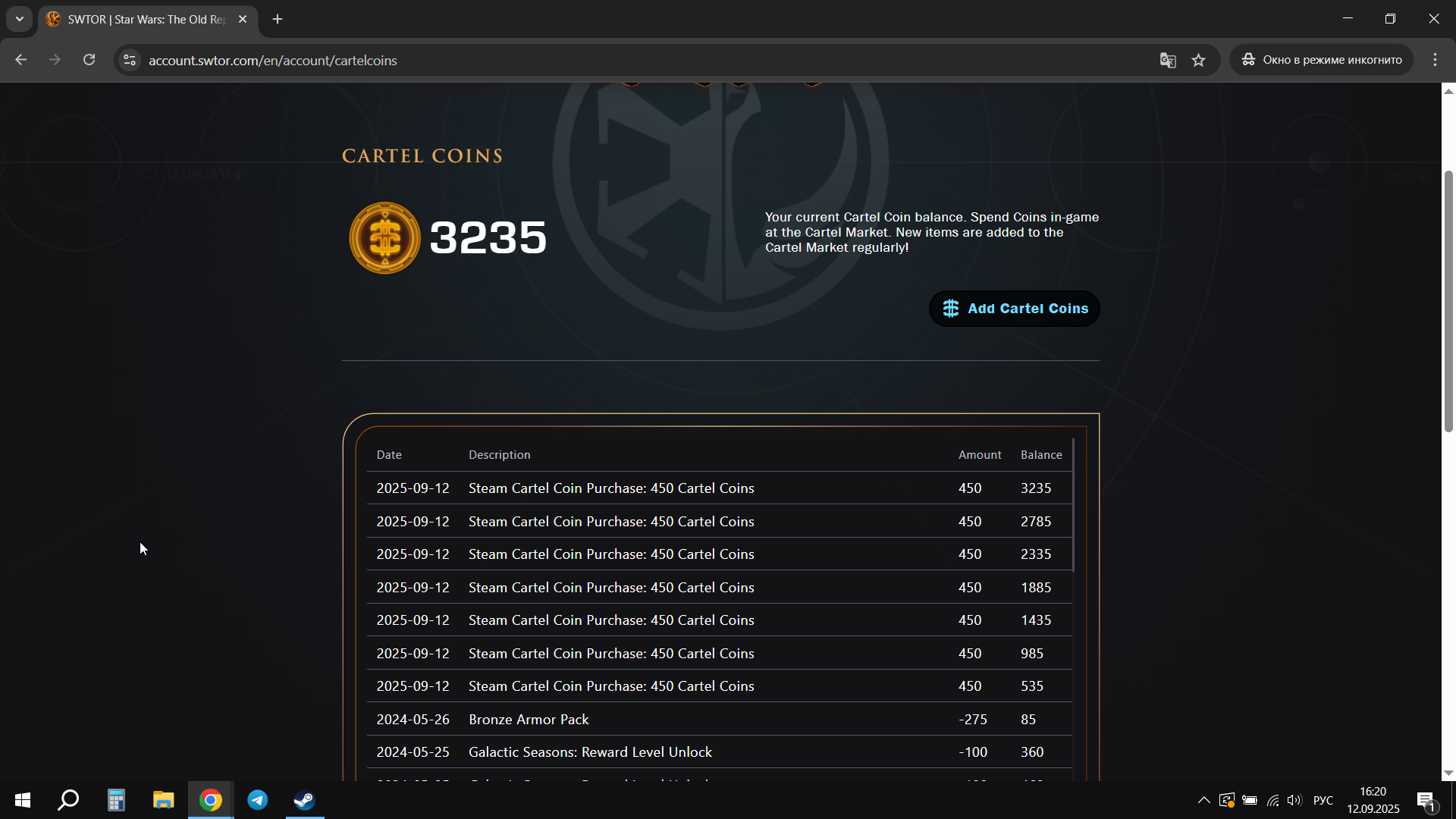Open Telegram from the taskbar
This screenshot has height=819, width=1456.
pos(258,800)
